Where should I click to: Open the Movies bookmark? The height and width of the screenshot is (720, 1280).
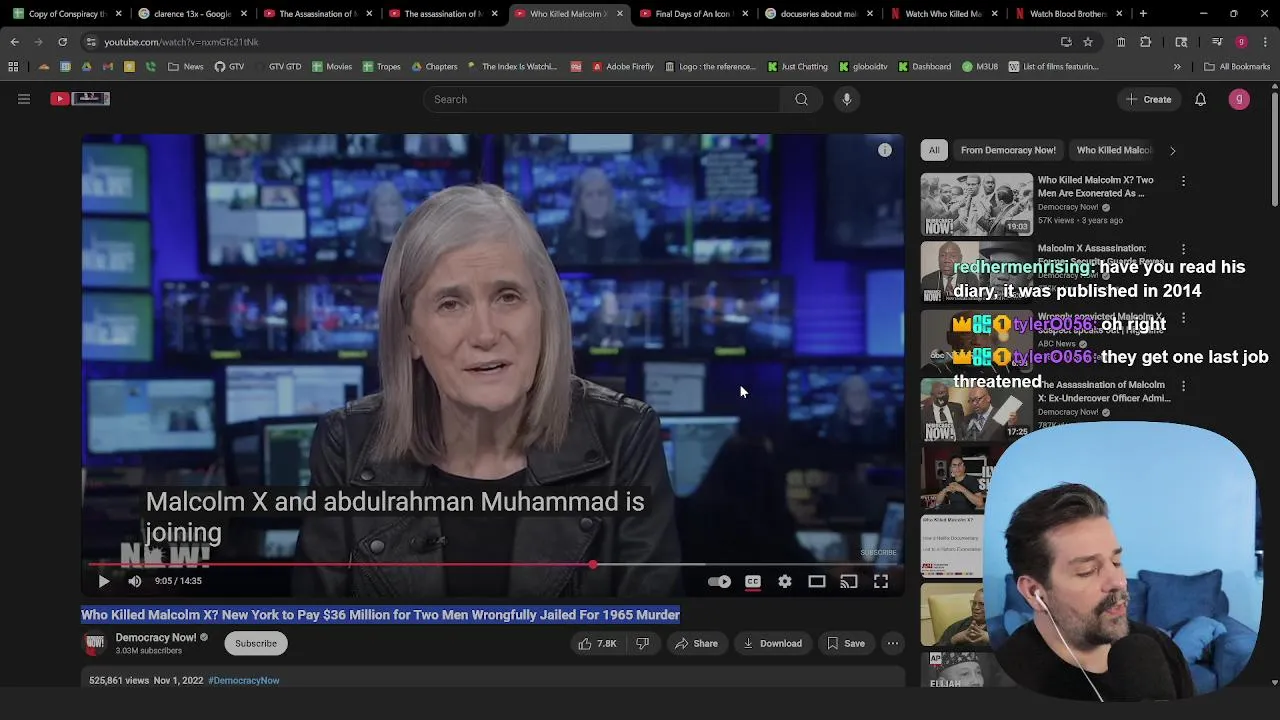click(332, 67)
